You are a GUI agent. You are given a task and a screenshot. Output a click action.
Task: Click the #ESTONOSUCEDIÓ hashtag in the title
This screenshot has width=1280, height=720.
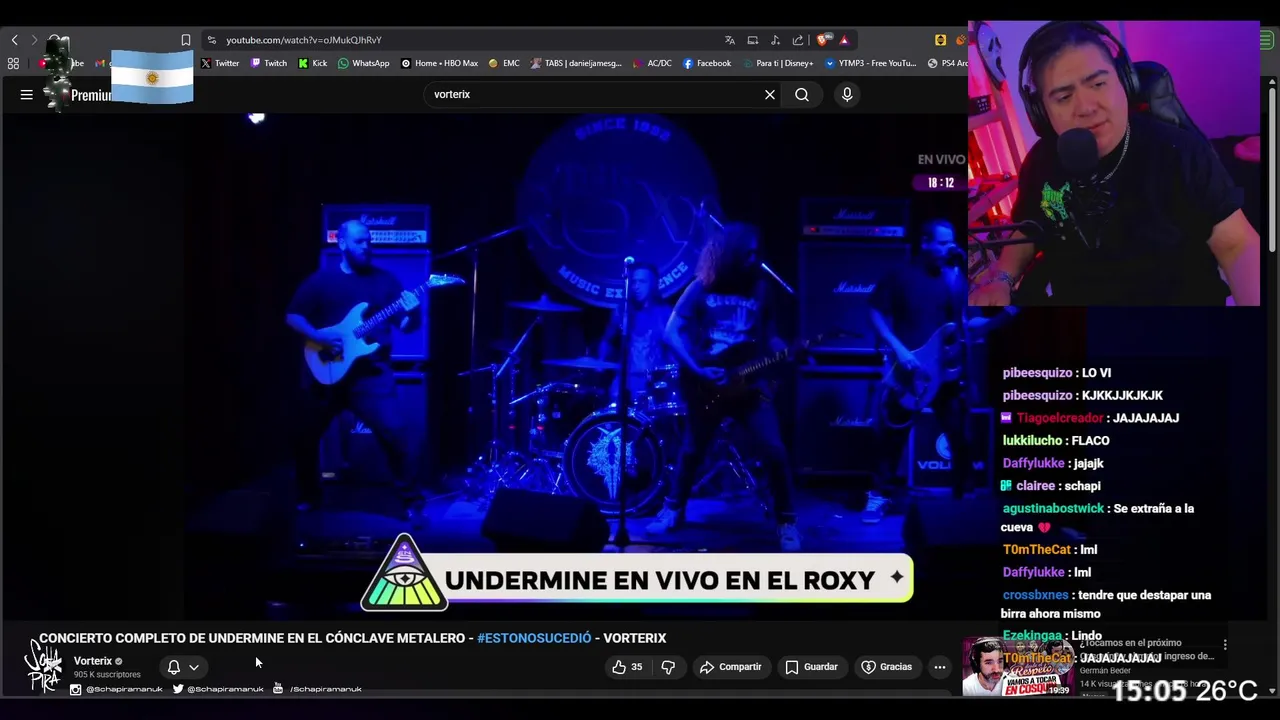[x=534, y=638]
